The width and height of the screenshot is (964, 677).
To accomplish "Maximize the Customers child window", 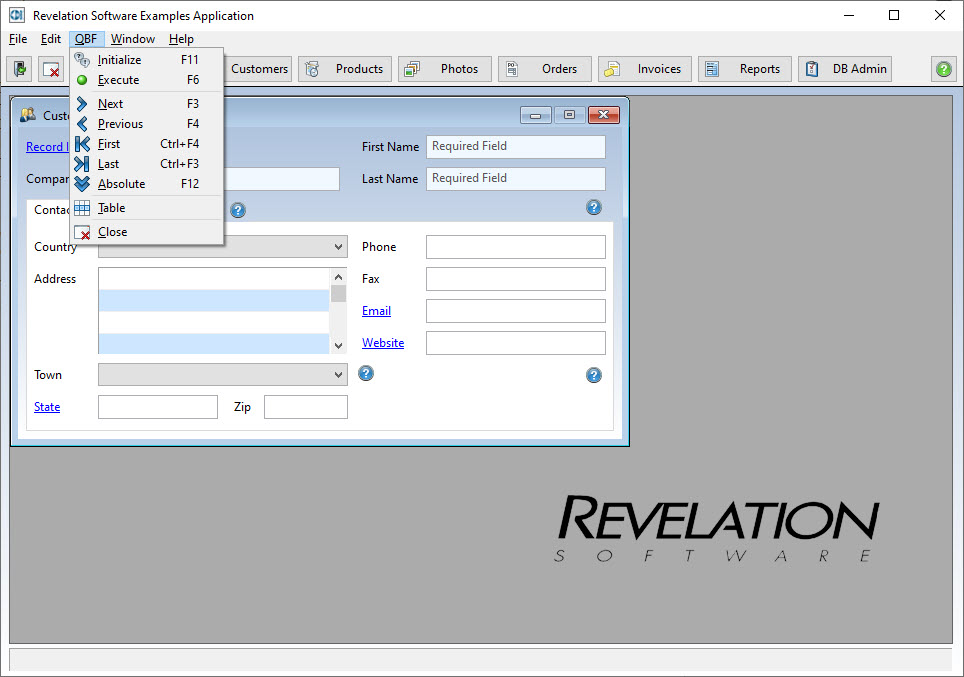I will (x=569, y=115).
